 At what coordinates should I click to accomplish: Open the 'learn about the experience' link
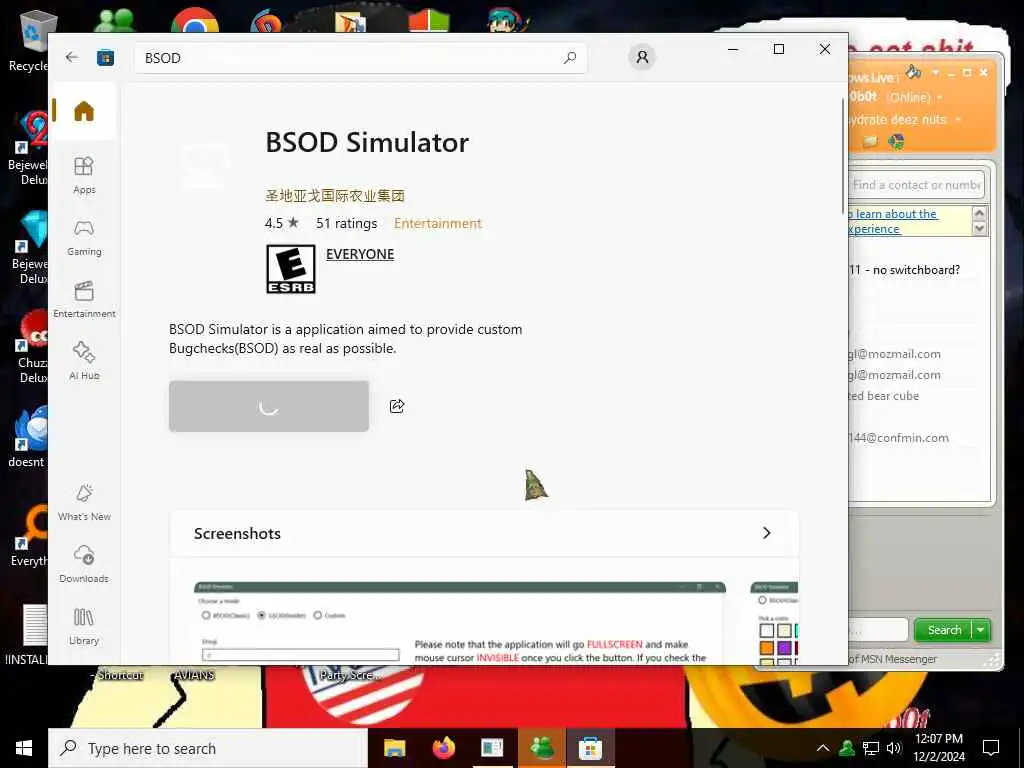[x=893, y=221]
